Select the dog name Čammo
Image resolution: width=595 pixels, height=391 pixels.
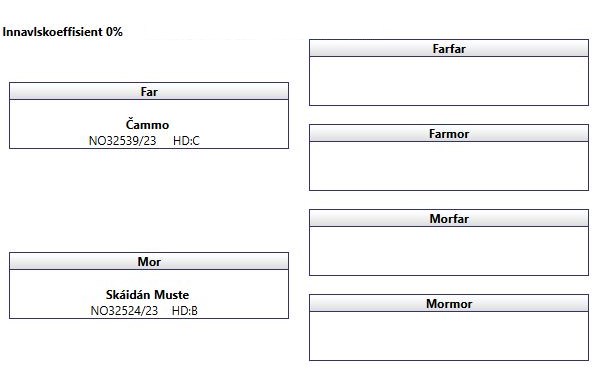pyautogui.click(x=147, y=125)
